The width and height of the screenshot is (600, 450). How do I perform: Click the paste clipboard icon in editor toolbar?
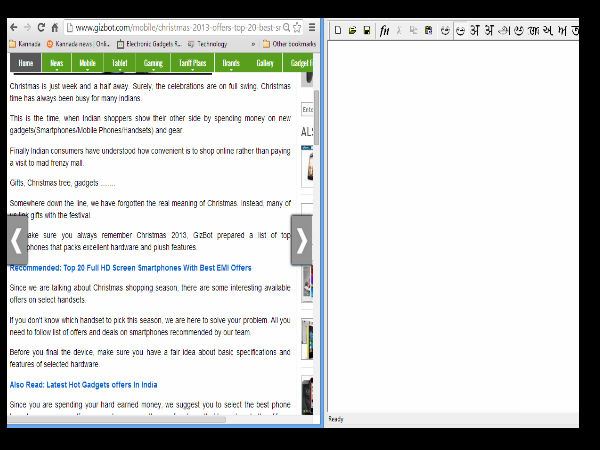(428, 31)
